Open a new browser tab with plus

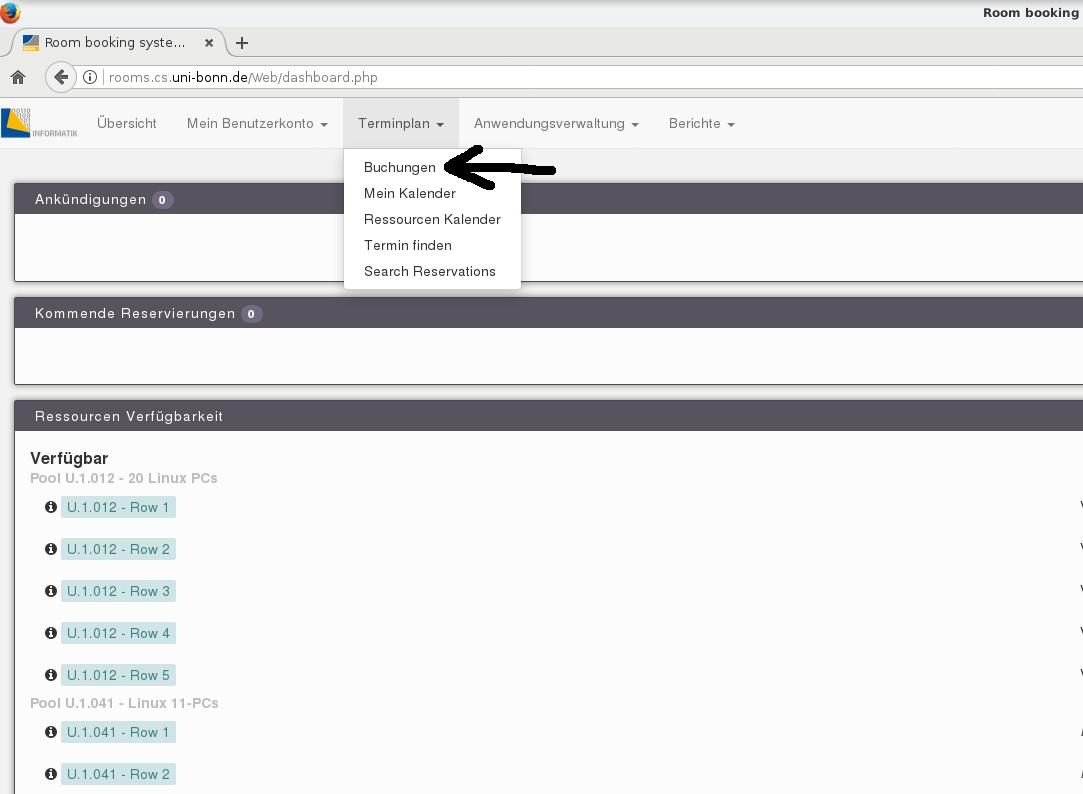click(x=241, y=43)
